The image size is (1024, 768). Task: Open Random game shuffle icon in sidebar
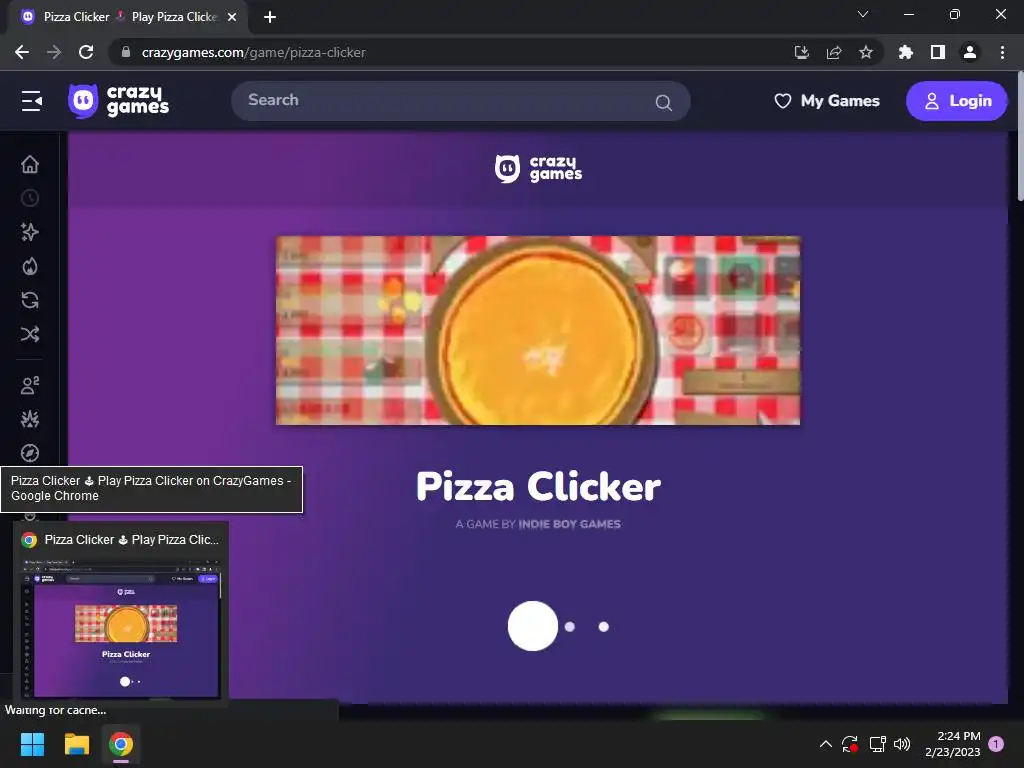[30, 334]
